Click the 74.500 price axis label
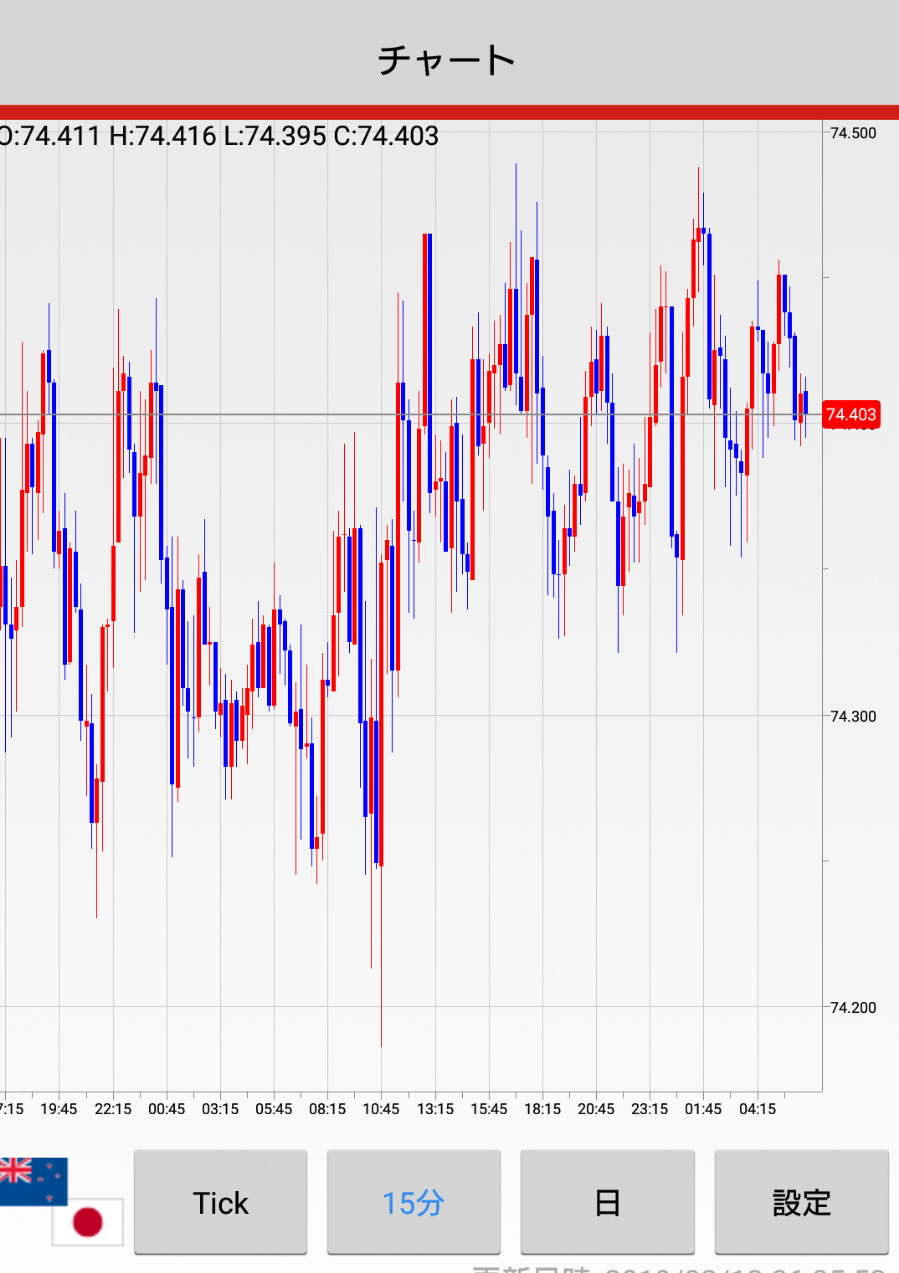This screenshot has height=1273, width=899. [x=853, y=135]
